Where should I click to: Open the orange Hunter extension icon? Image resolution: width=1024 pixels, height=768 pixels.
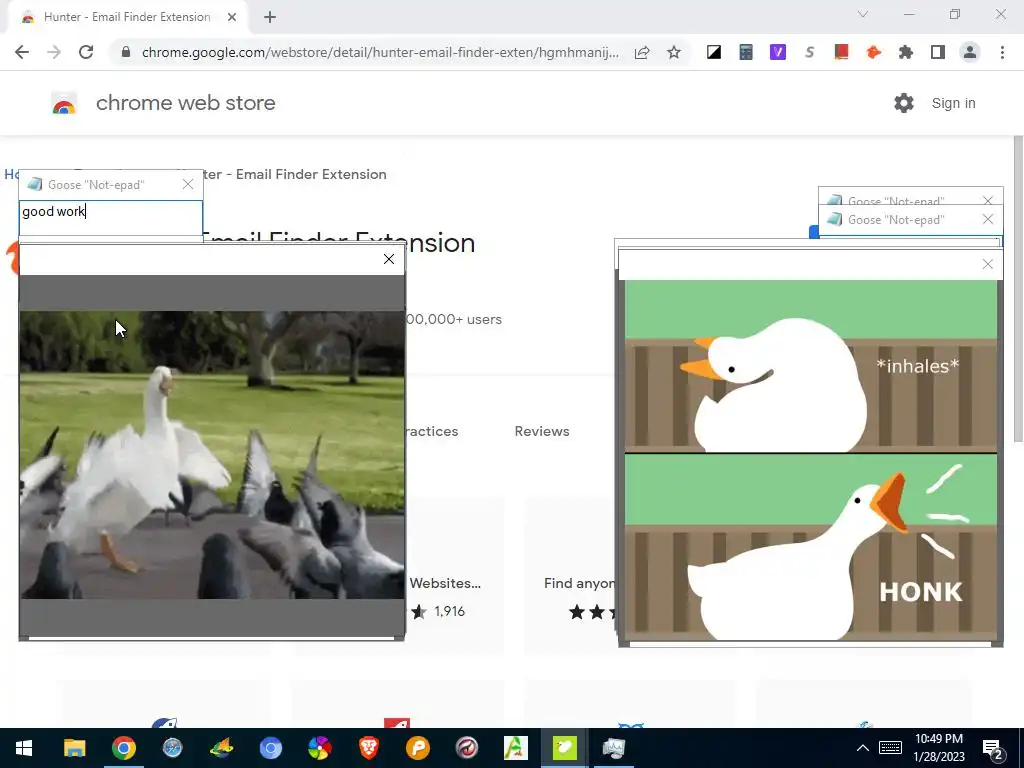coord(873,52)
